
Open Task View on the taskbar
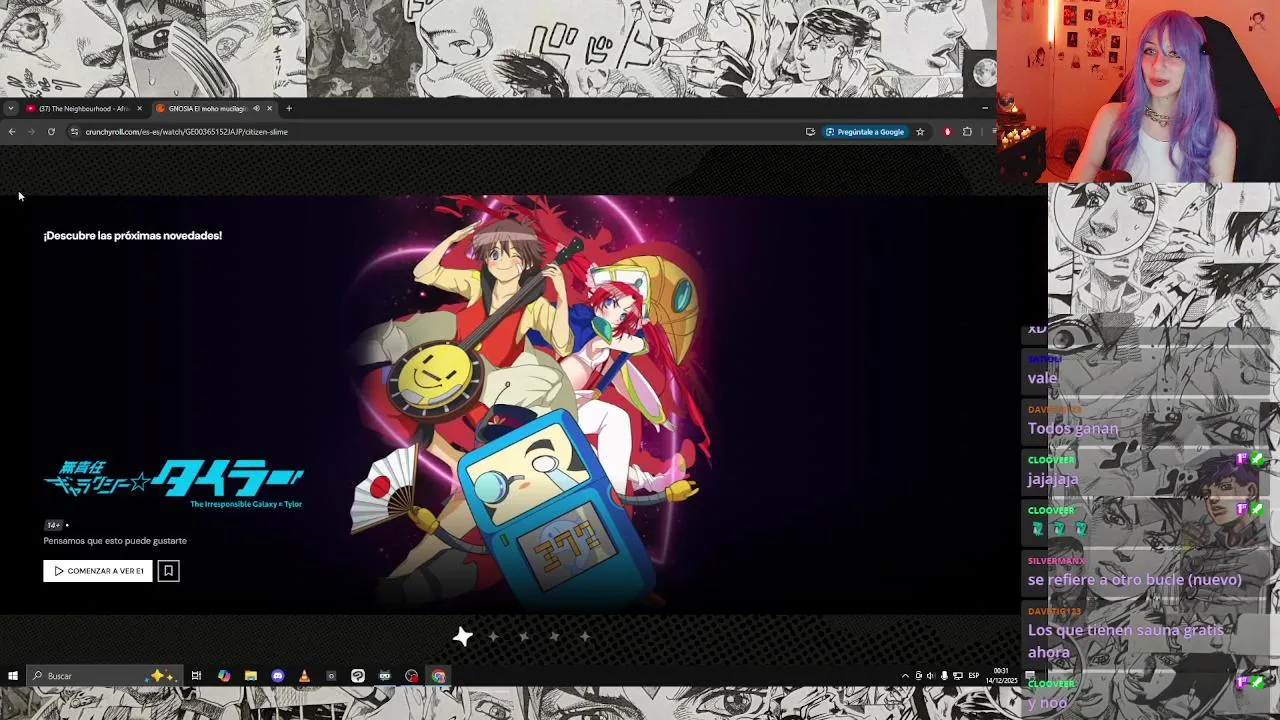(196, 676)
